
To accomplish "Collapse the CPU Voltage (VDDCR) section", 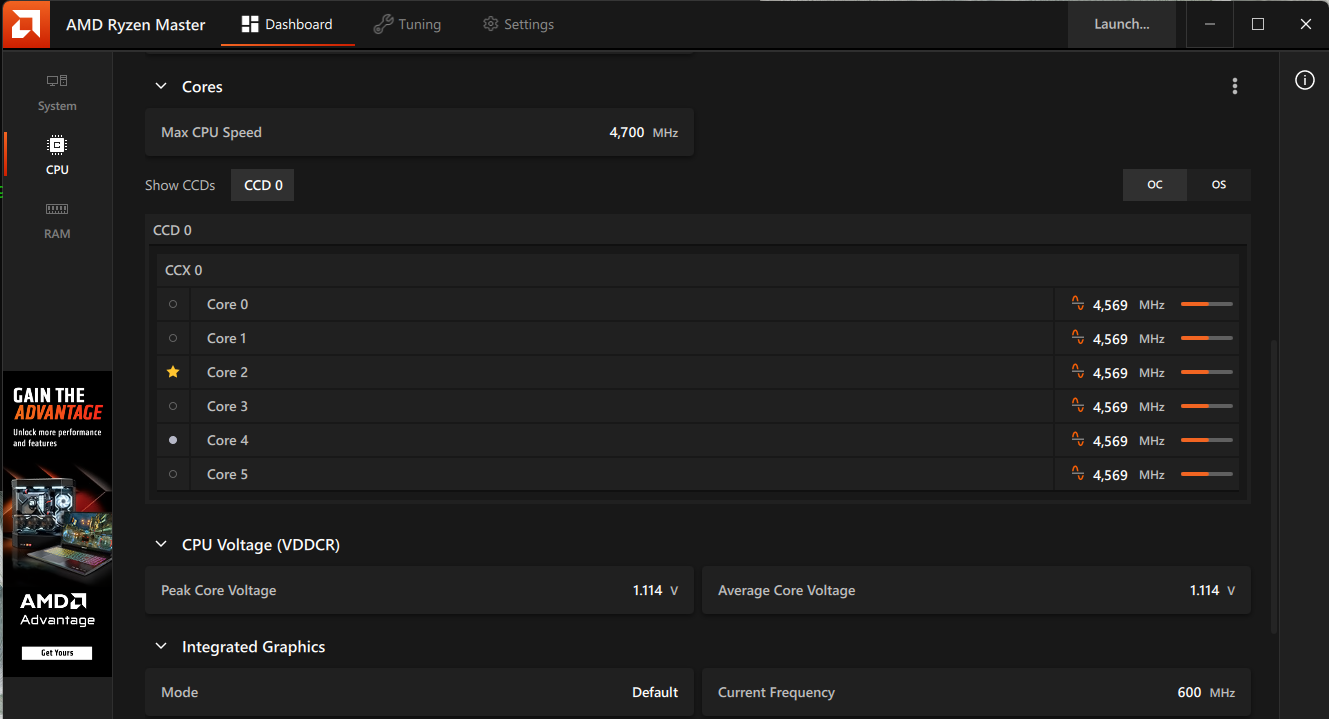I will (x=161, y=545).
